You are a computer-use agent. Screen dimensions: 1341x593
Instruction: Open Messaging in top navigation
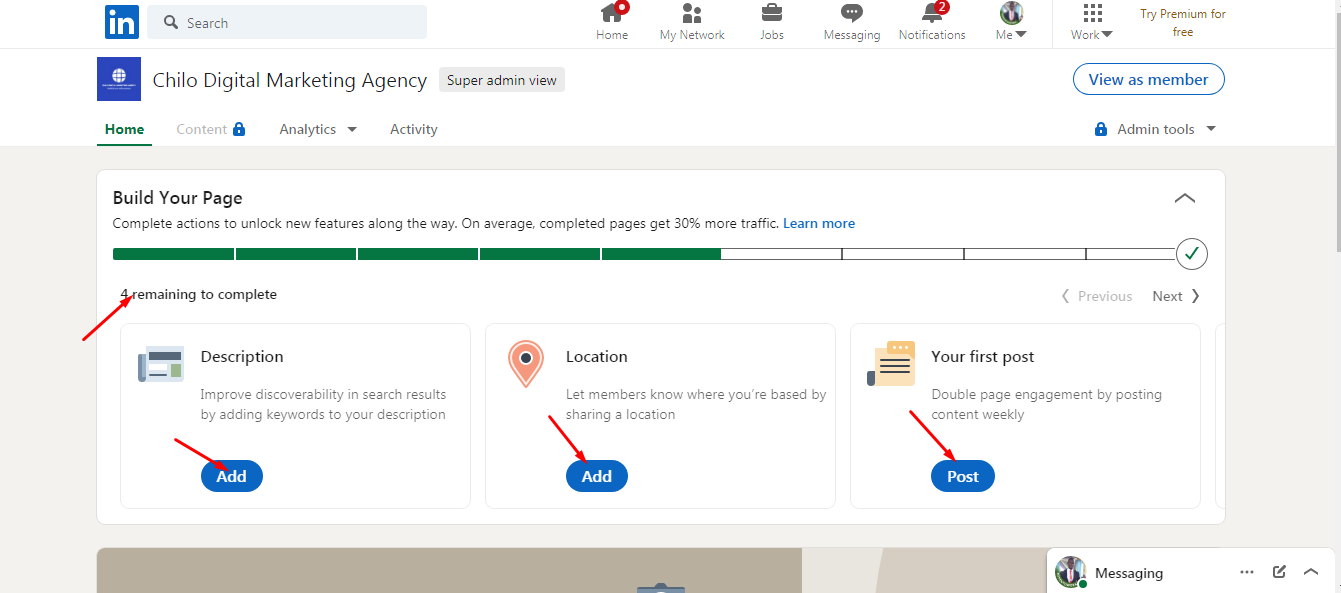point(852,22)
